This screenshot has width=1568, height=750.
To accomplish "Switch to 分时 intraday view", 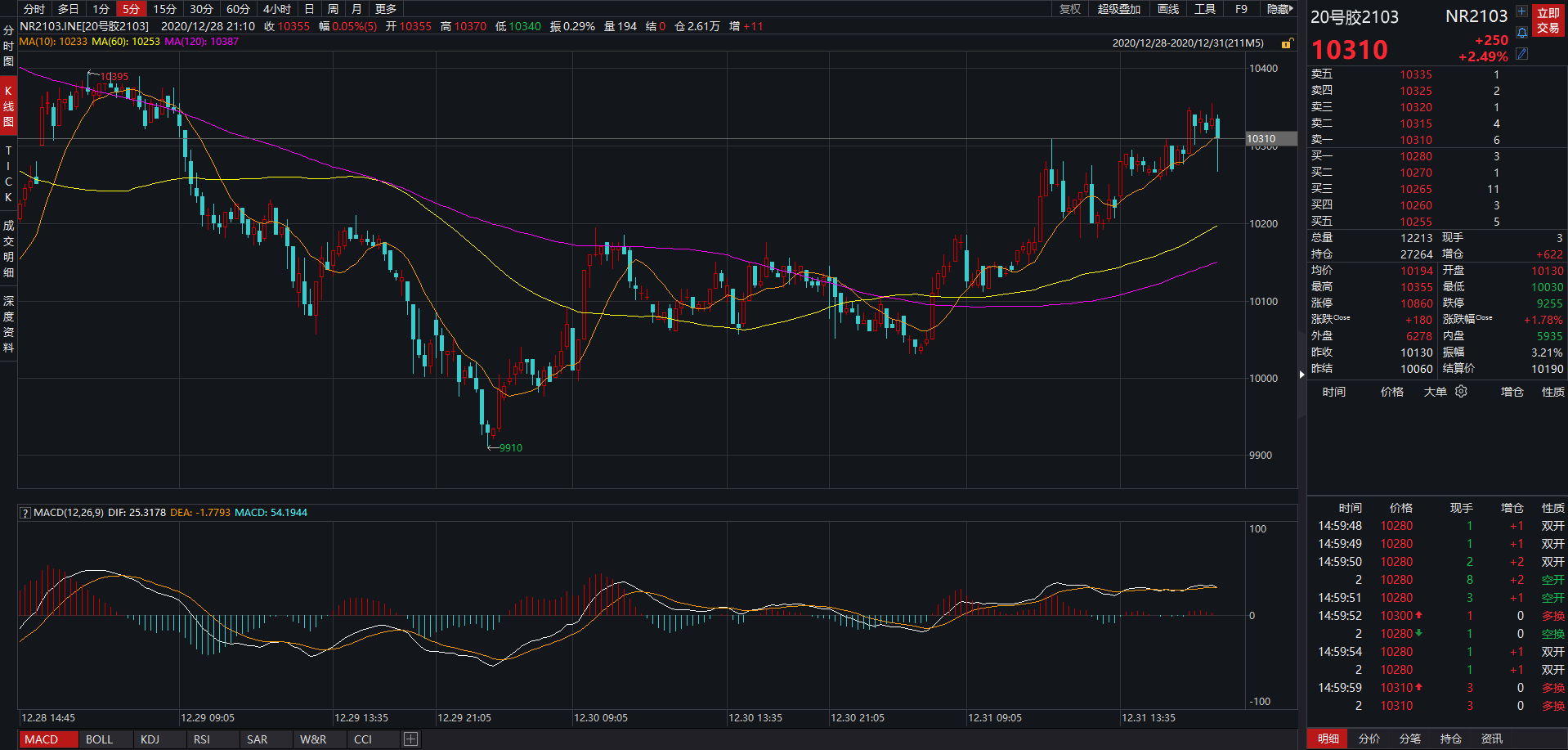I will pos(34,9).
